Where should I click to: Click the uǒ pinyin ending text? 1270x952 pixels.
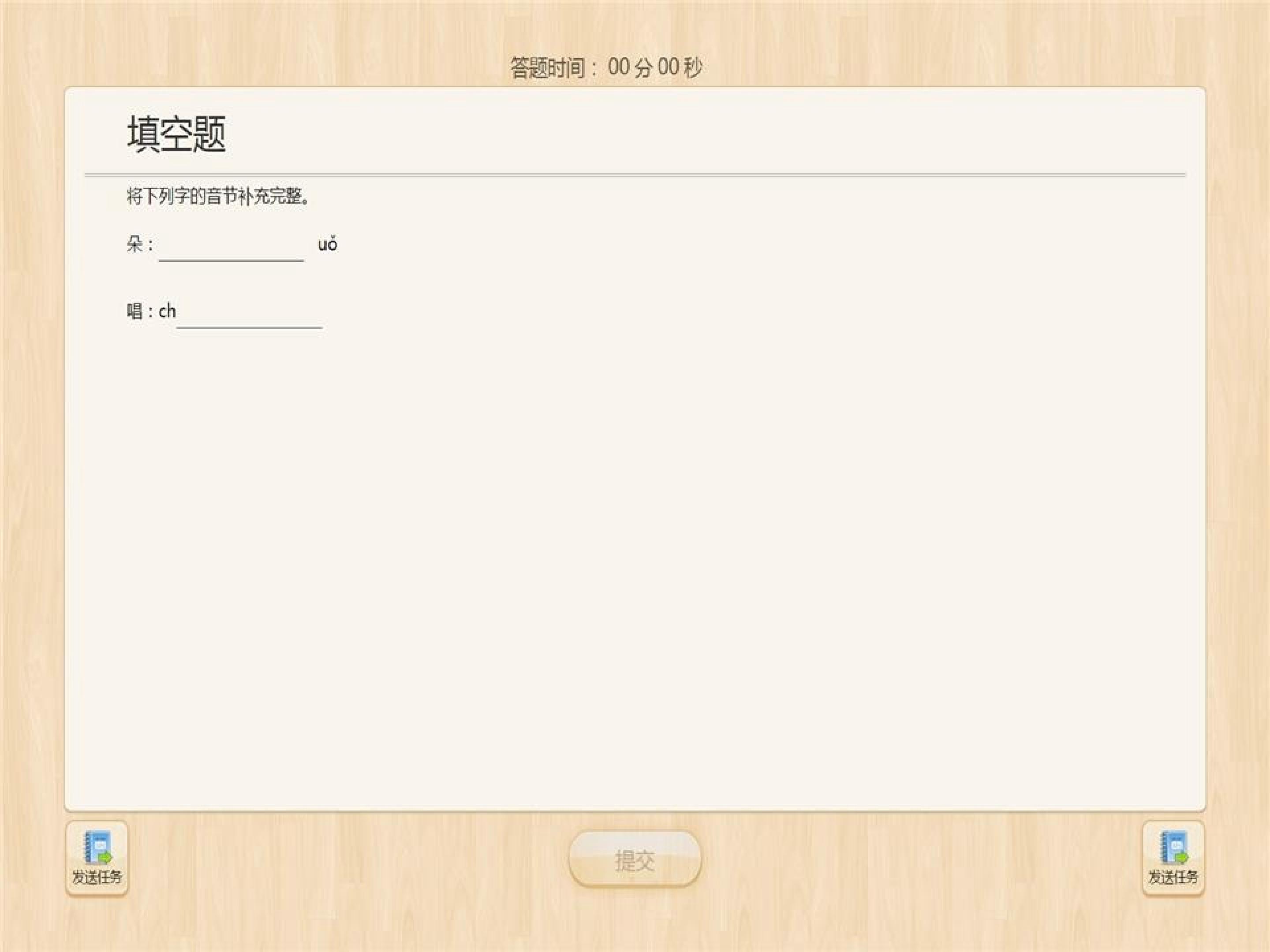tap(327, 245)
